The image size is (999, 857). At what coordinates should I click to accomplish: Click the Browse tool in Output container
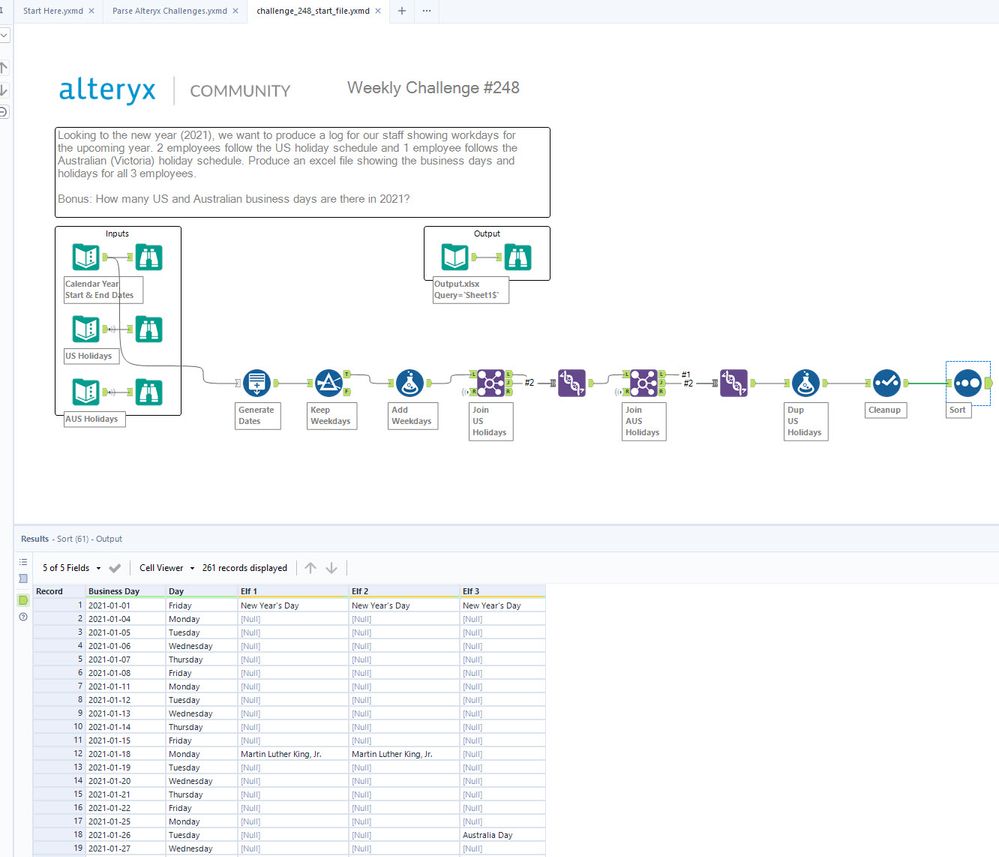click(x=517, y=257)
